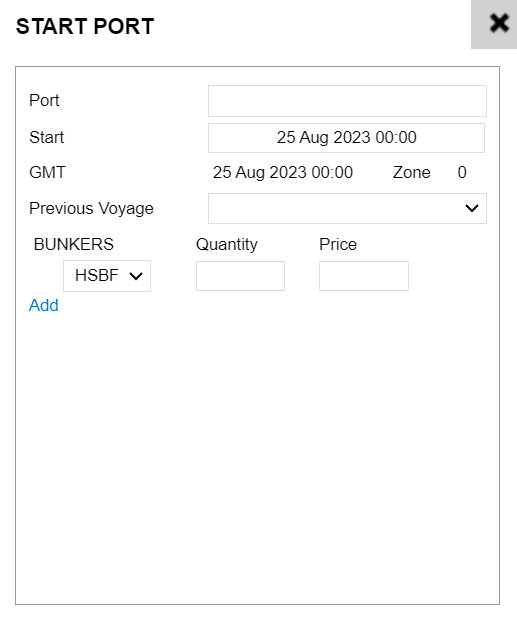This screenshot has height=621, width=517.
Task: Close the Start Port dialog
Action: click(494, 24)
